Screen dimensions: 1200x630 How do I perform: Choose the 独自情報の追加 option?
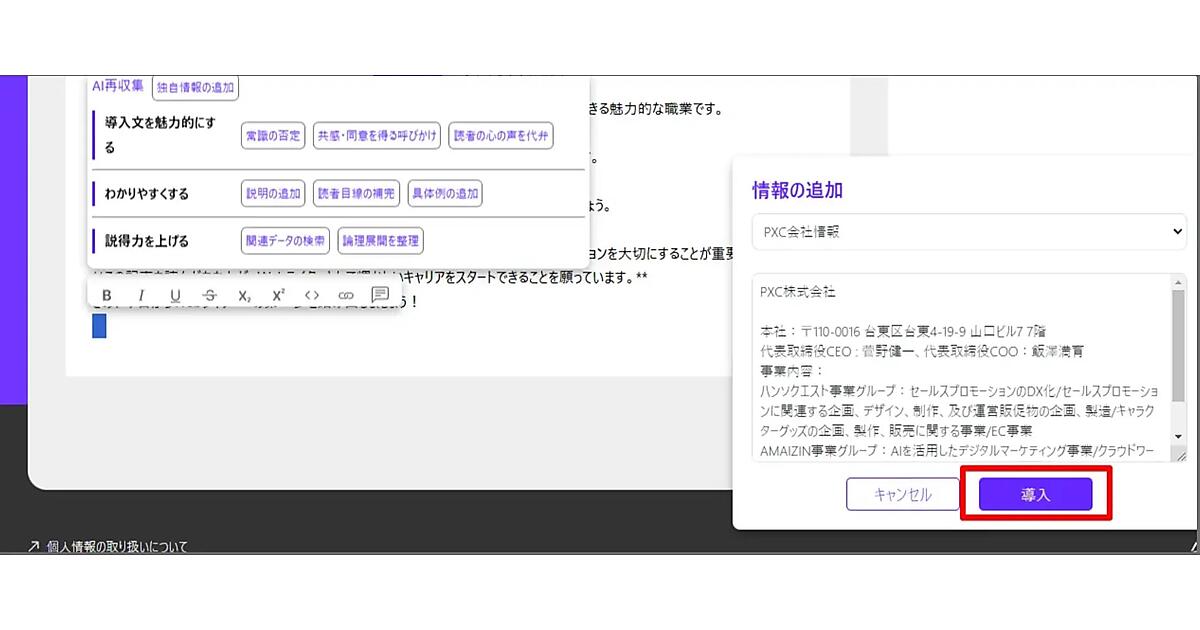pos(196,88)
